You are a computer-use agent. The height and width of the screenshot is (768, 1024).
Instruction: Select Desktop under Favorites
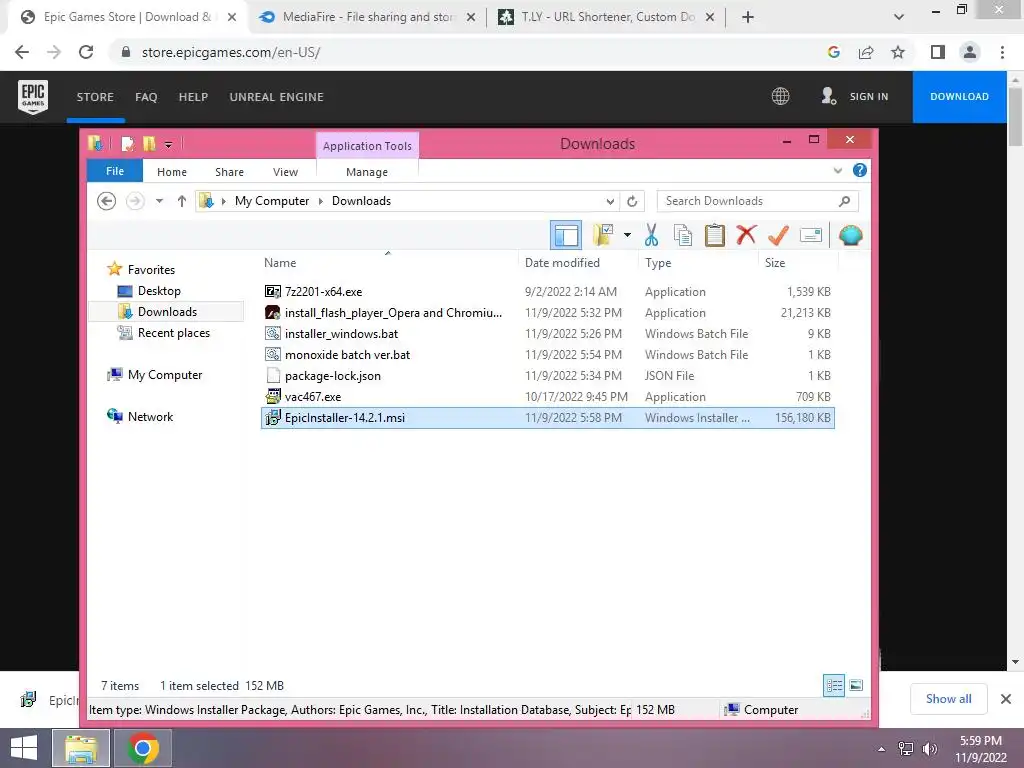[159, 291]
